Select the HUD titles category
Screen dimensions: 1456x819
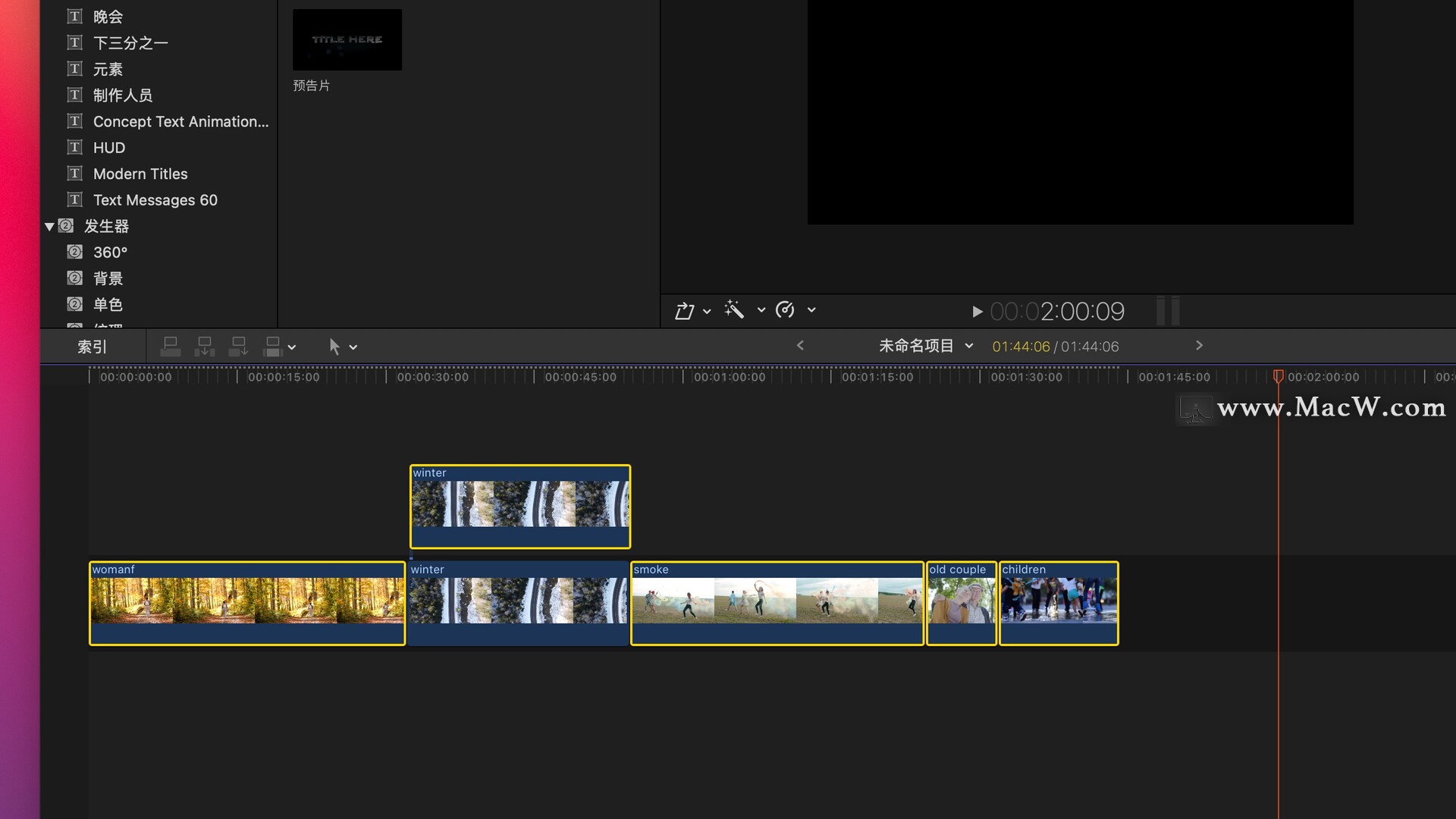click(108, 147)
